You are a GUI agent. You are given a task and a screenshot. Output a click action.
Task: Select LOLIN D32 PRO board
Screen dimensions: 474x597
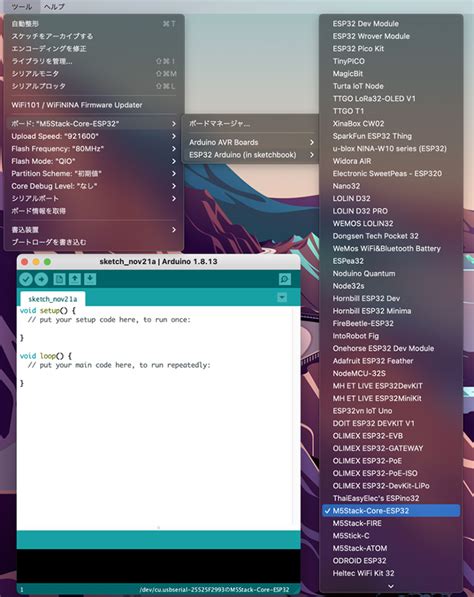point(391,211)
